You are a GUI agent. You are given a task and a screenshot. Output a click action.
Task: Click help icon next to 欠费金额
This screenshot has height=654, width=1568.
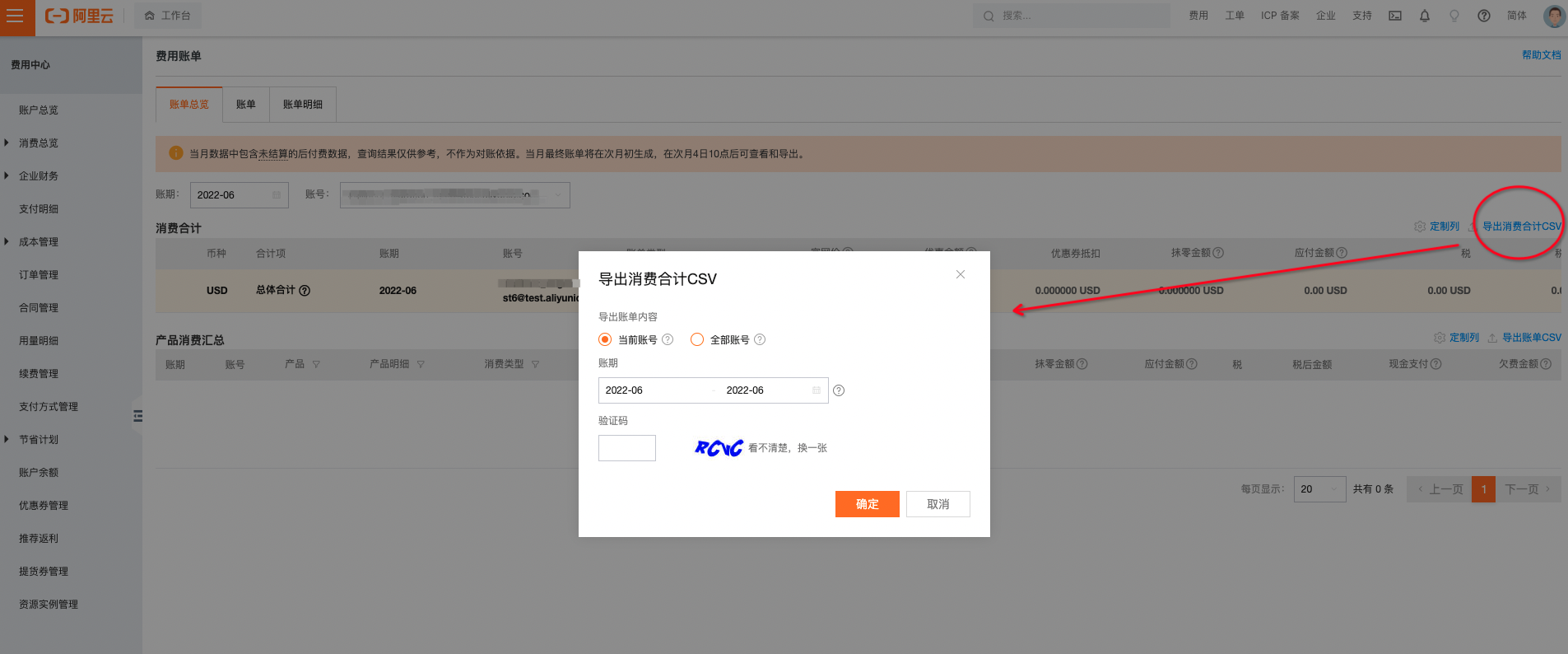tap(1546, 364)
